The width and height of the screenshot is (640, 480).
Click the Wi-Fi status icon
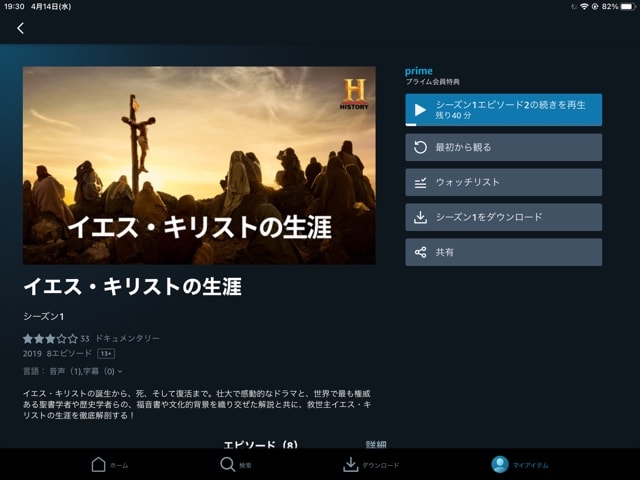[x=584, y=7]
